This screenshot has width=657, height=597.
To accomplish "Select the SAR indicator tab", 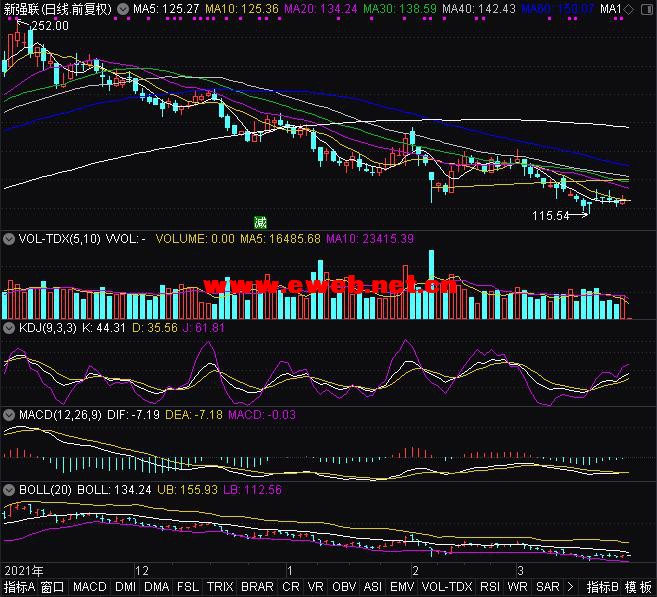I will (x=547, y=587).
